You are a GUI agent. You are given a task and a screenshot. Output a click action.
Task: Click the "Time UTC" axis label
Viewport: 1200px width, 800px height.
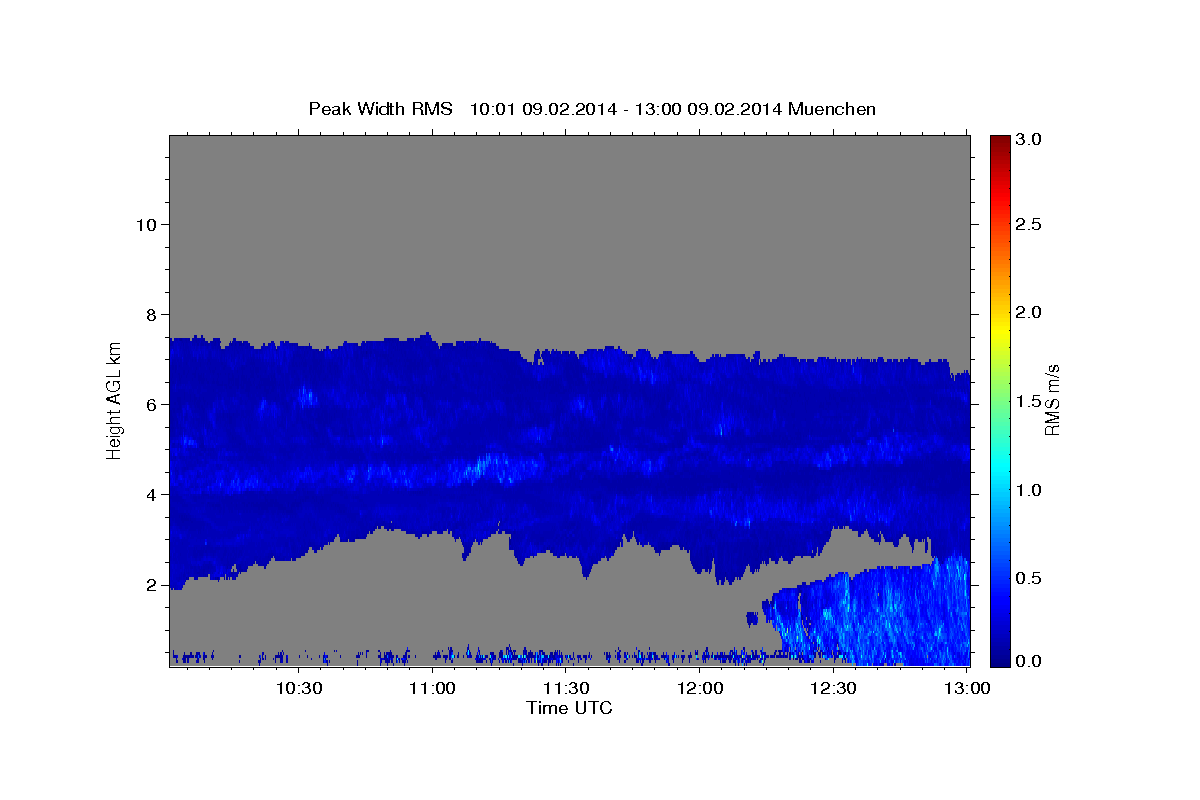(569, 708)
